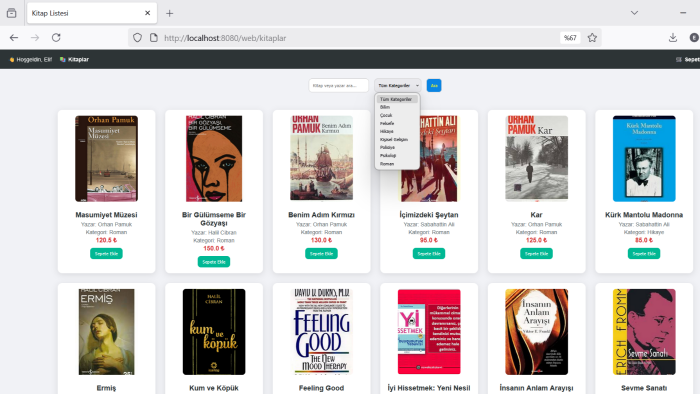Viewport: 700px width, 394px height.
Task: Bookmark this page with the star icon
Action: [x=592, y=38]
